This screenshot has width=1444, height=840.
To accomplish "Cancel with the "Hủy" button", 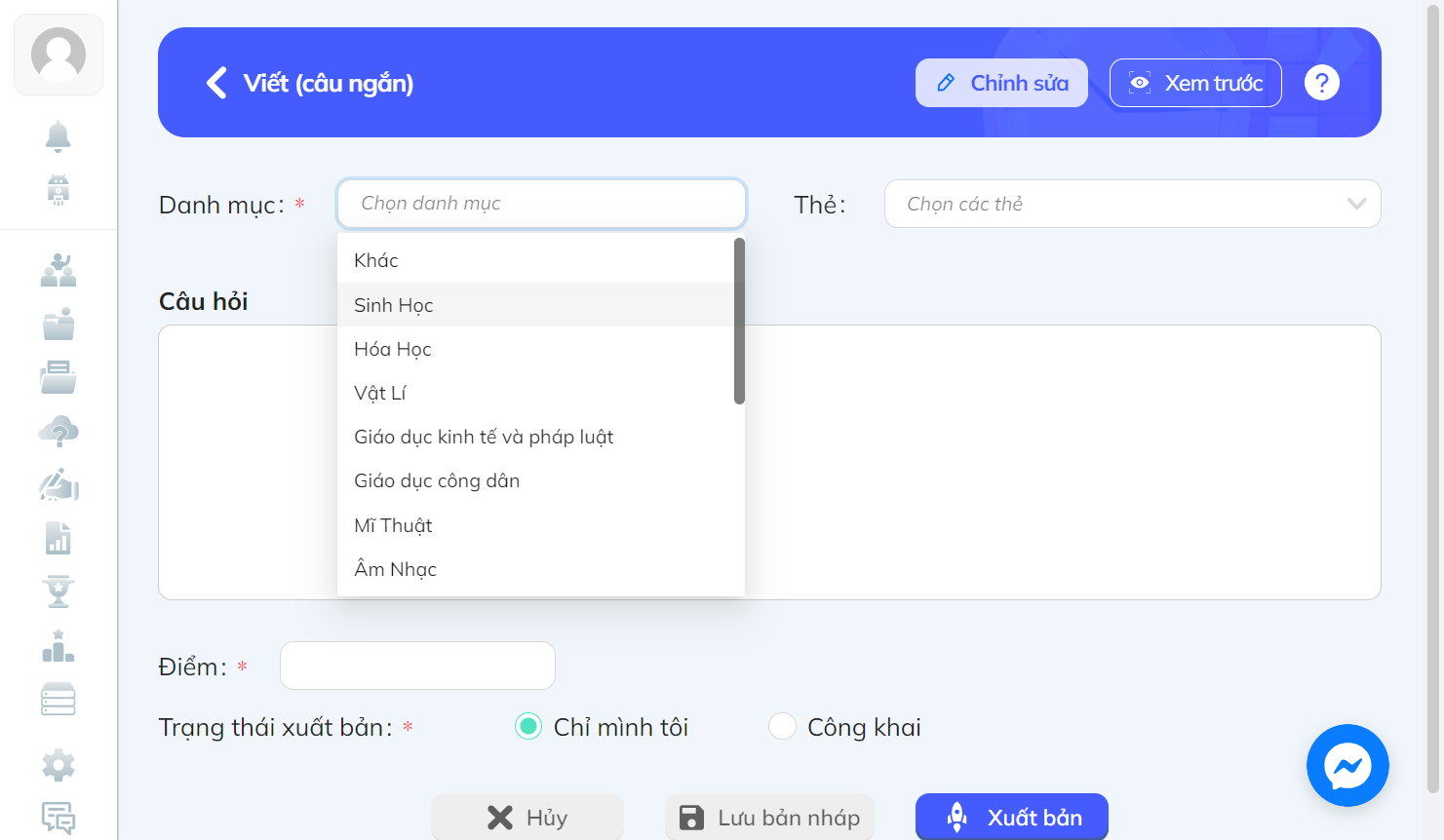I will pos(527,817).
